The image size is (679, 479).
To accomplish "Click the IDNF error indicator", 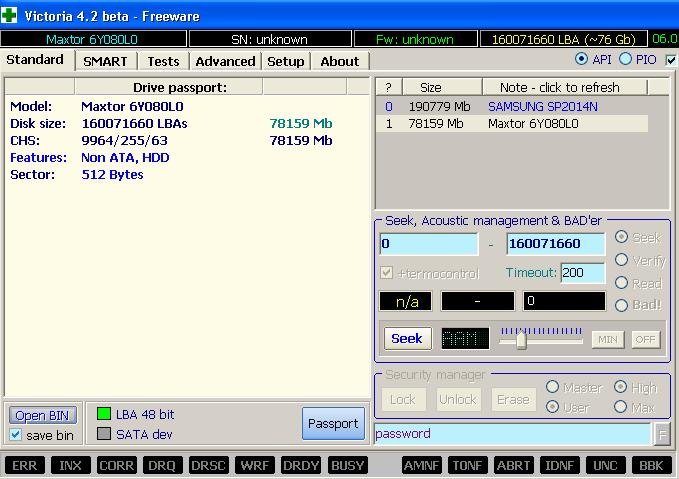I will click(x=559, y=466).
